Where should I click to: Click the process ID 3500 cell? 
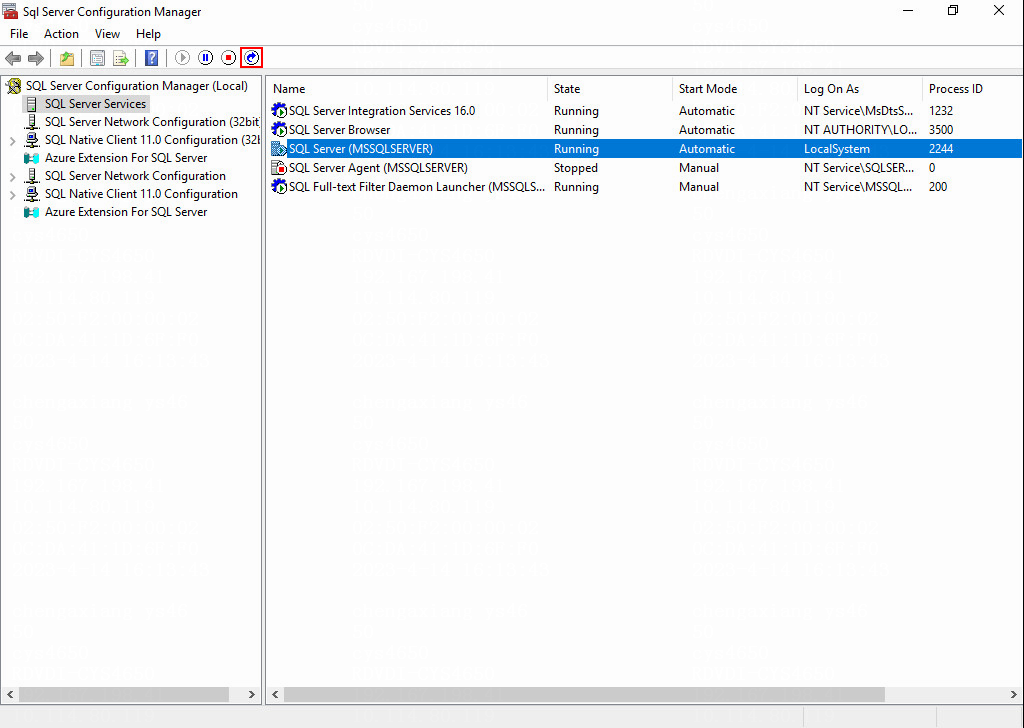pyautogui.click(x=940, y=129)
